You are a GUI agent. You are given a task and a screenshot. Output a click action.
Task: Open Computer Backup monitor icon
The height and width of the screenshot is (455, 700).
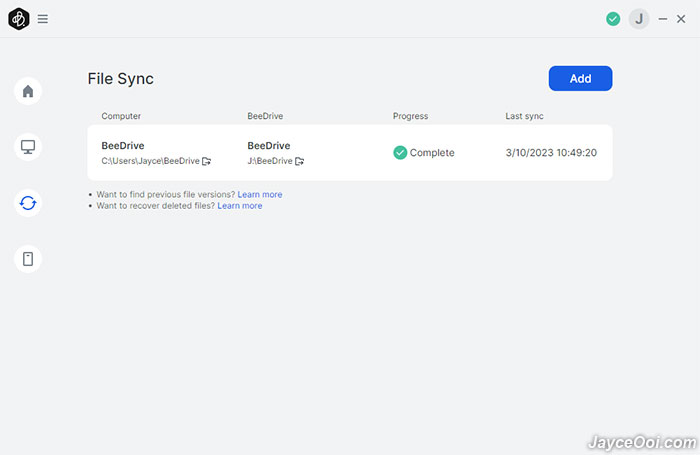tap(28, 147)
